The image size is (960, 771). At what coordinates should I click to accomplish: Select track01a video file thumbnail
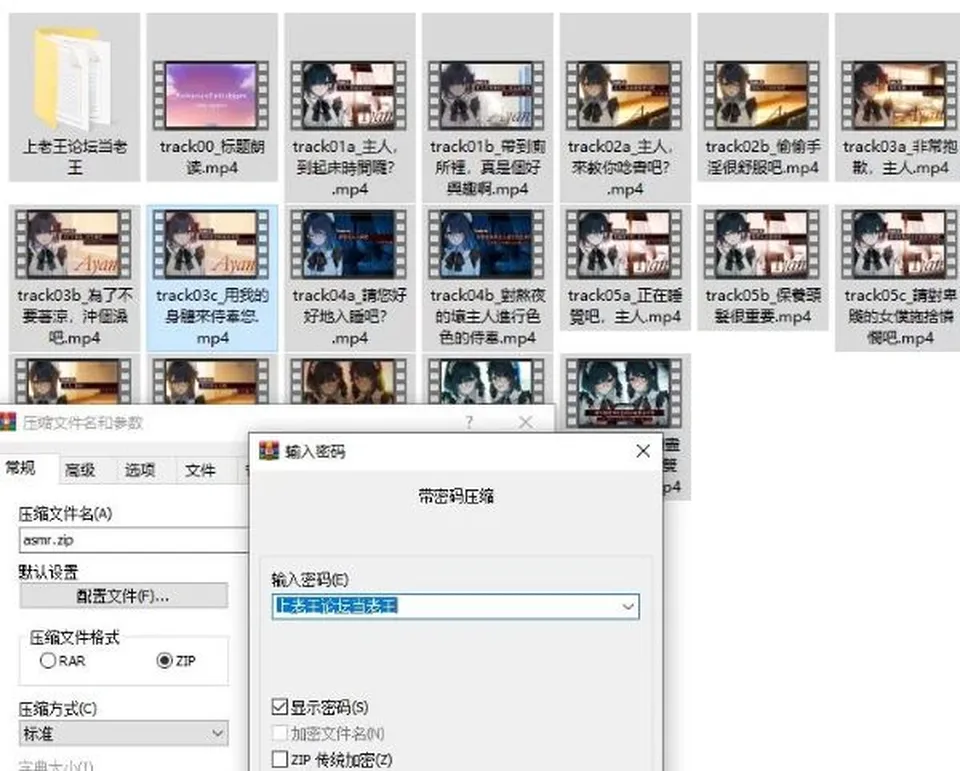click(350, 95)
